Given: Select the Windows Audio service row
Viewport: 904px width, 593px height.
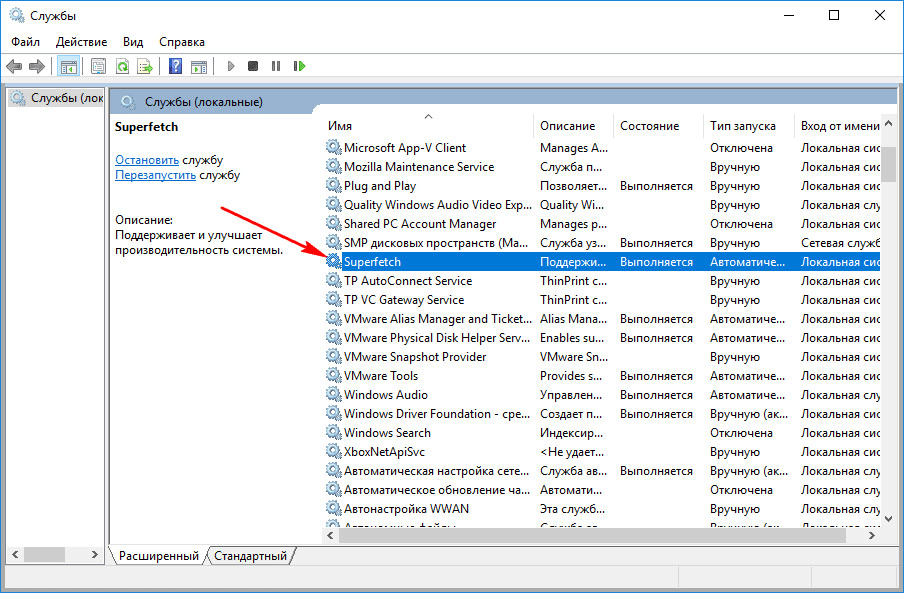Looking at the screenshot, I should coord(385,395).
